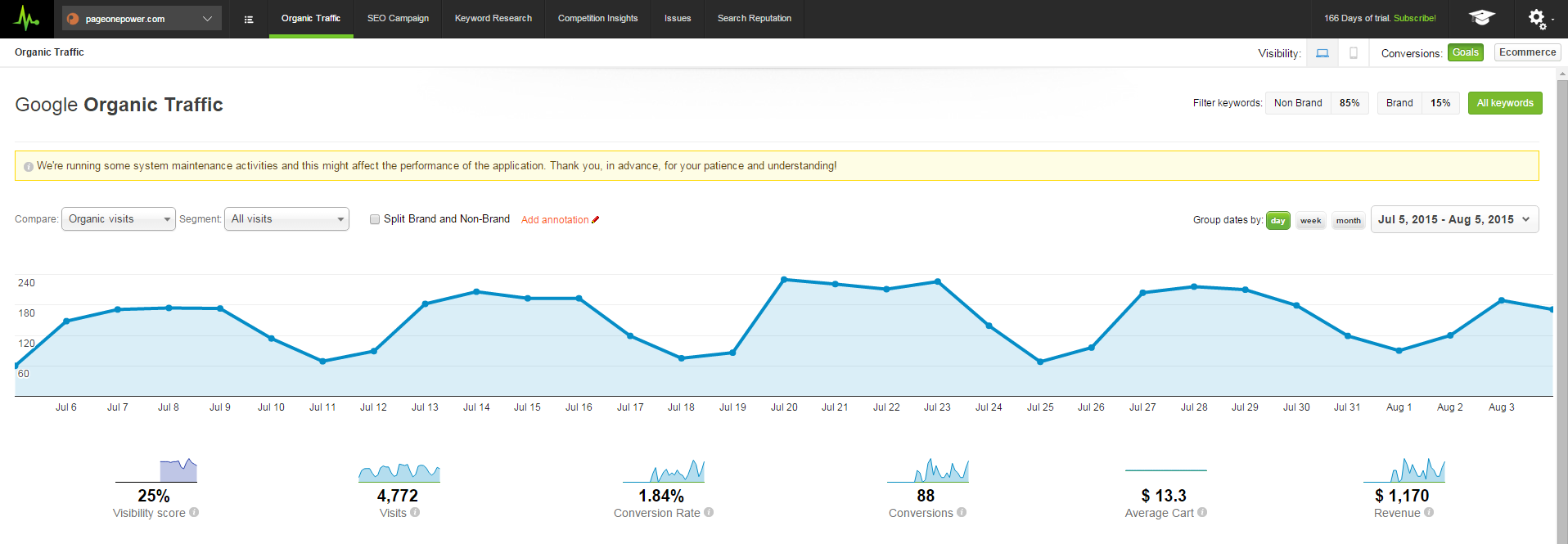Open the Organic visits compare dropdown
The height and width of the screenshot is (544, 1568).
tap(119, 219)
